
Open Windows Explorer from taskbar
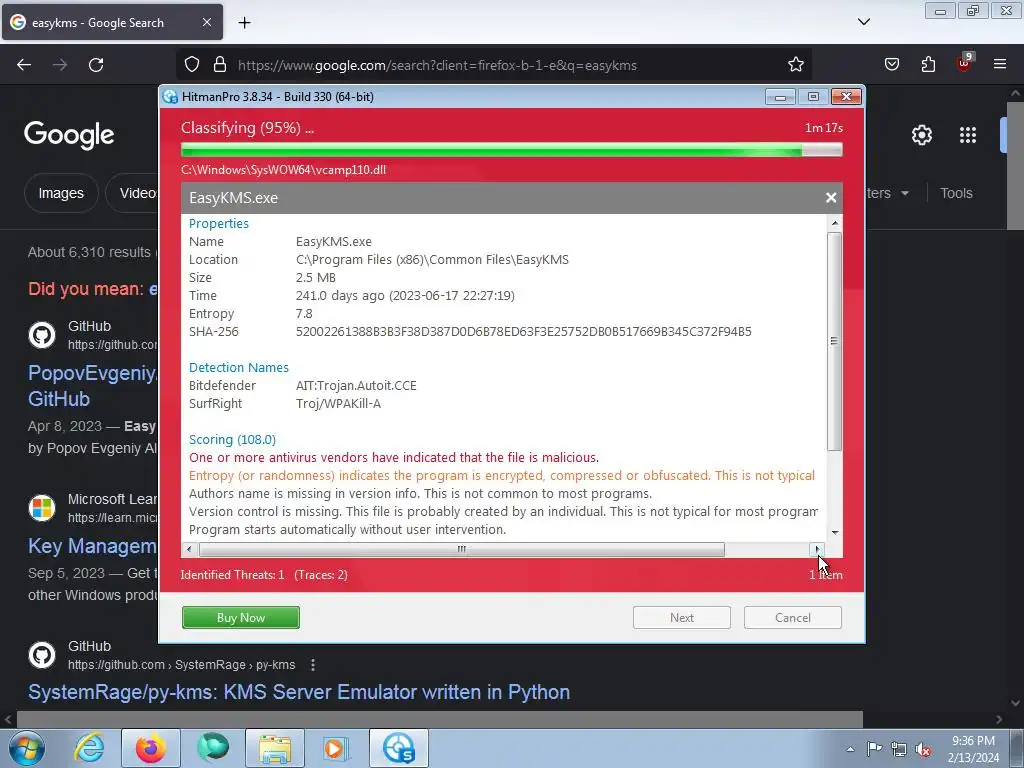pos(275,748)
